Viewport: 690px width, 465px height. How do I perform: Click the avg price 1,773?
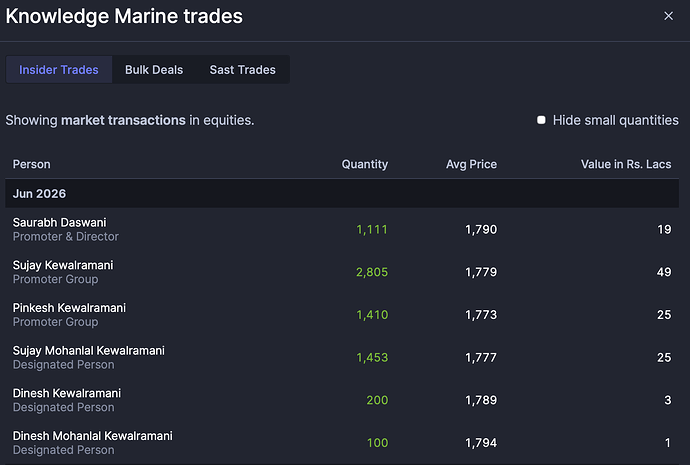(481, 315)
